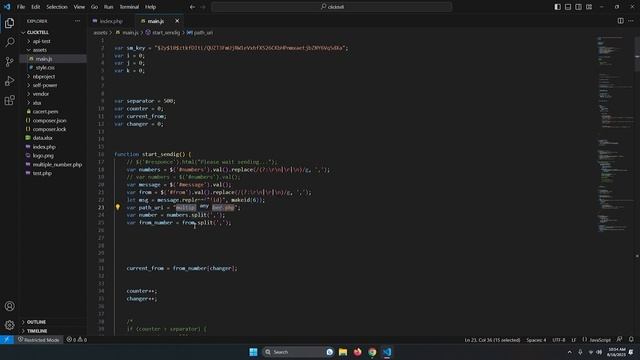640x360 pixels.
Task: Click the Windows taskbar Search box
Action: 298,352
